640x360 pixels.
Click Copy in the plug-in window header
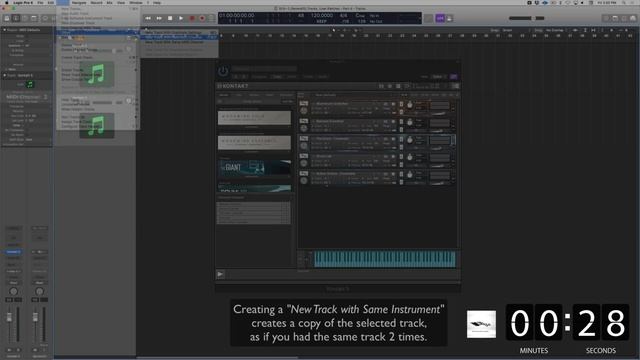(x=277, y=77)
